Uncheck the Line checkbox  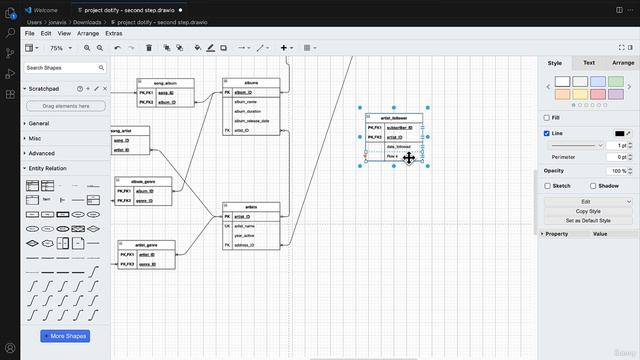(547, 133)
